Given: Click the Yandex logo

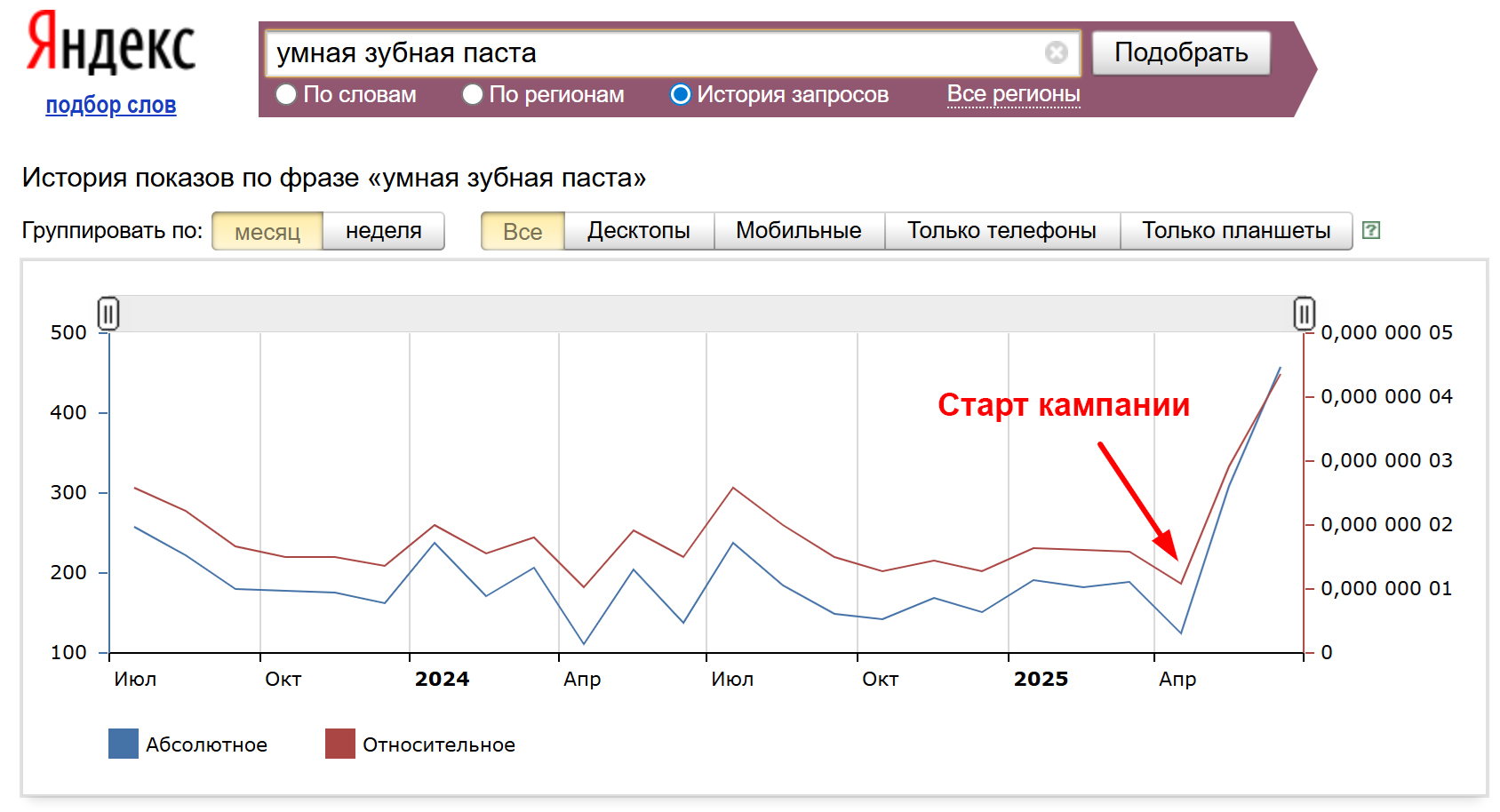Looking at the screenshot, I should (111, 43).
